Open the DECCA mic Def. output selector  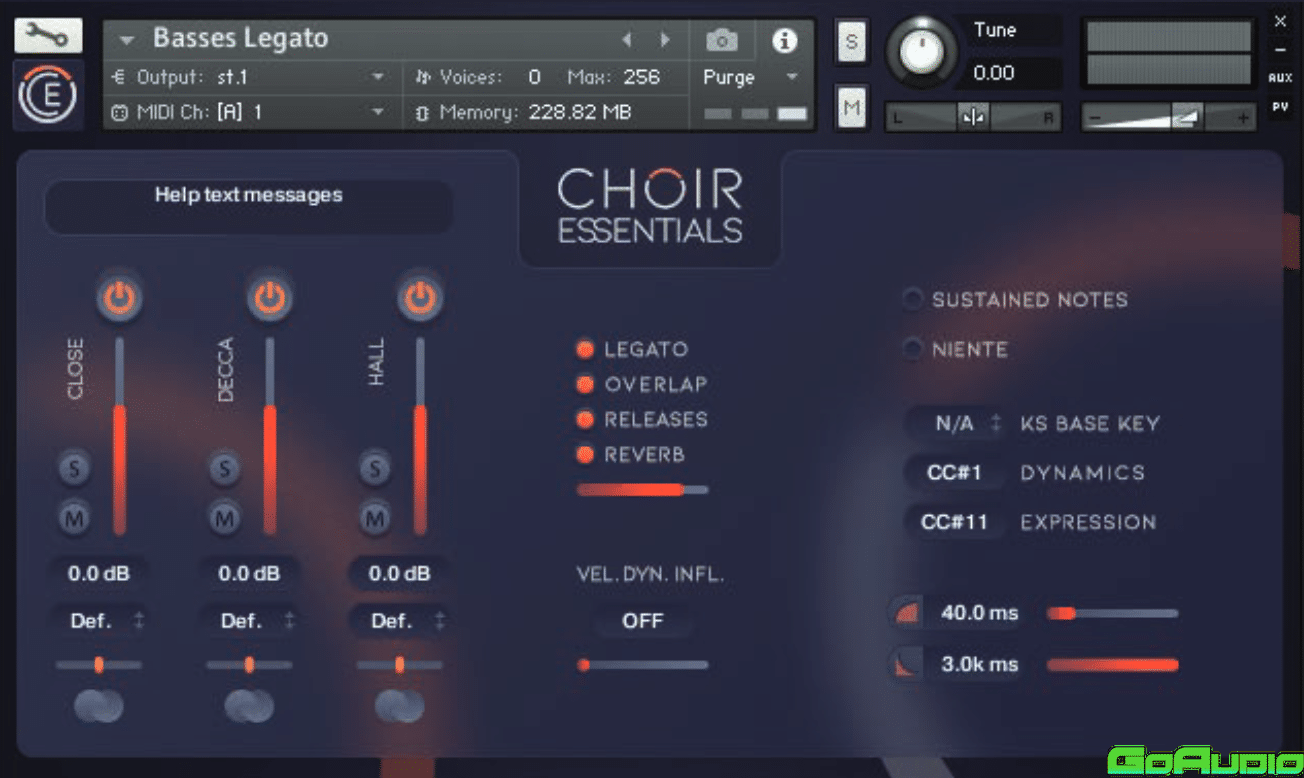pyautogui.click(x=249, y=621)
